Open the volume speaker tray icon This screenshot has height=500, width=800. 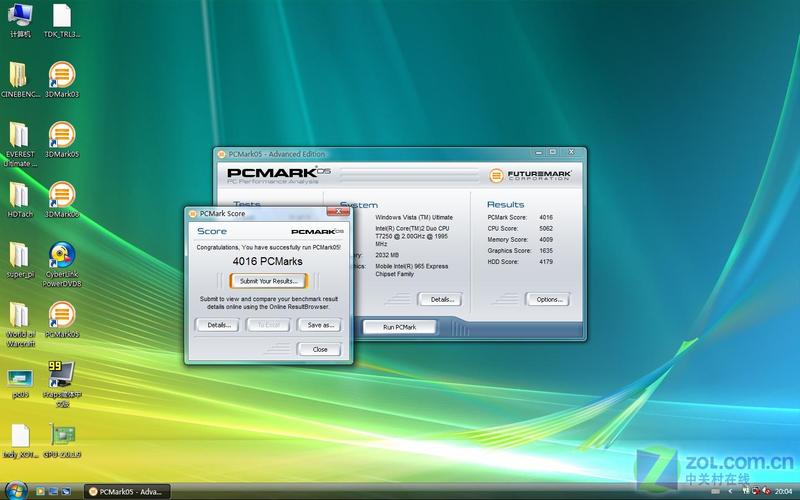click(x=767, y=491)
